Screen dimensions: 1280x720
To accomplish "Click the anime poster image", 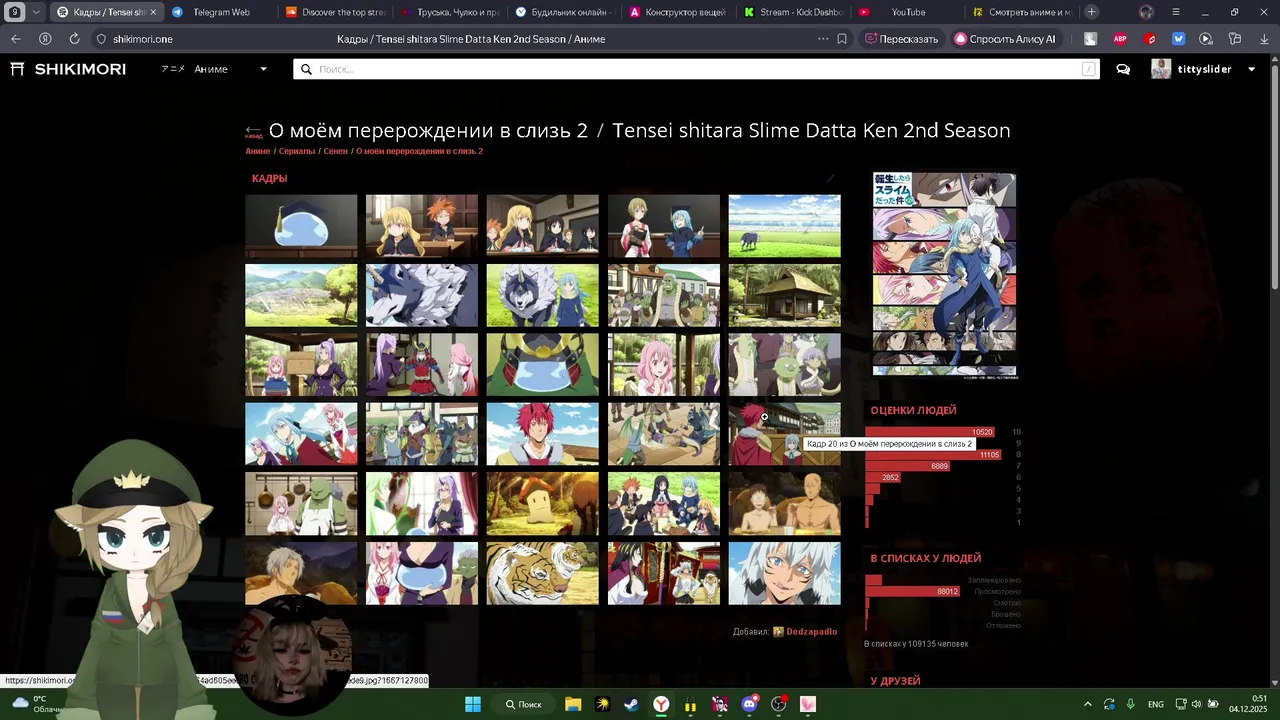I will [x=944, y=275].
